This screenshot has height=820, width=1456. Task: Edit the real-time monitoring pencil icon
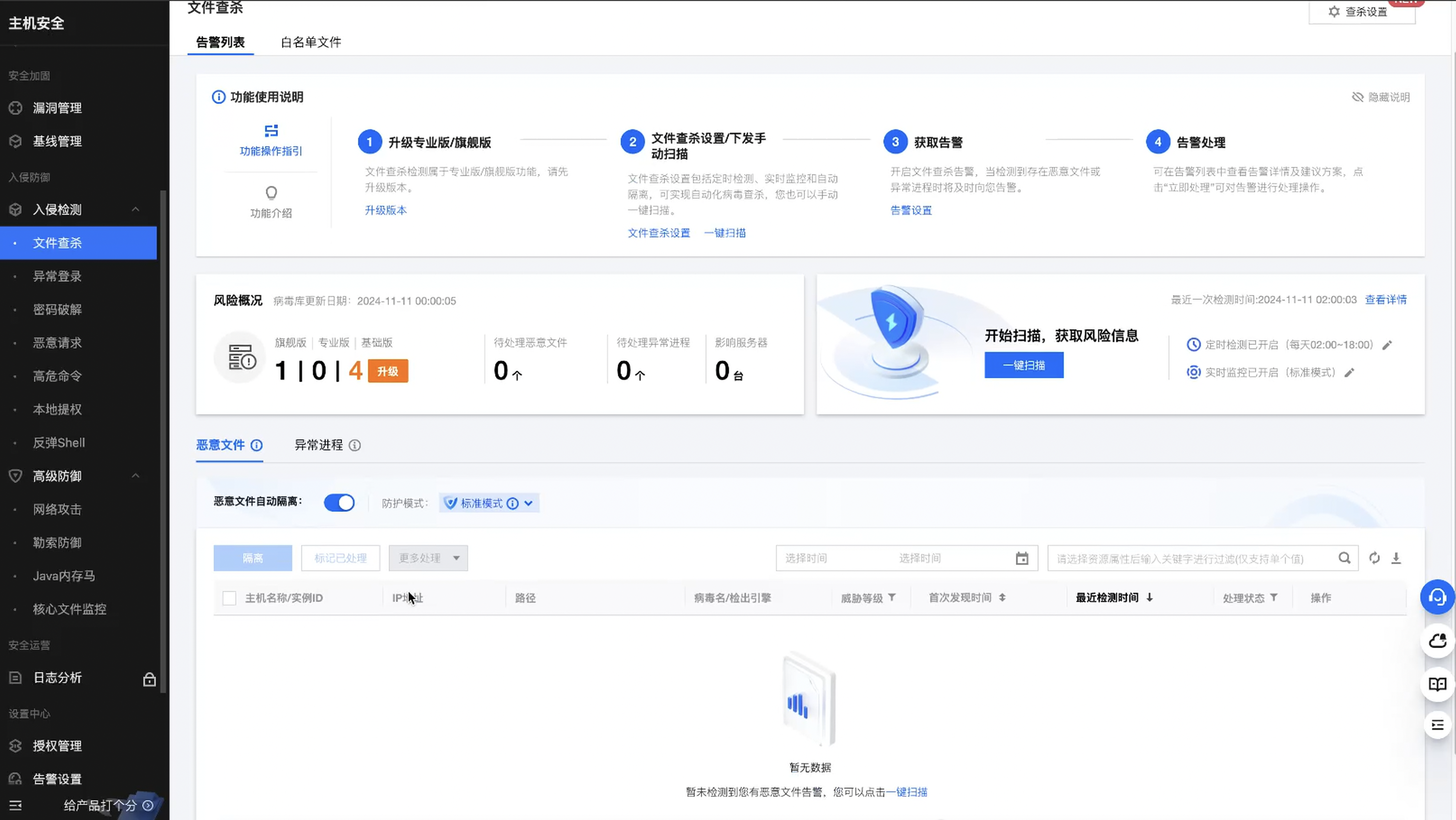click(x=1349, y=373)
